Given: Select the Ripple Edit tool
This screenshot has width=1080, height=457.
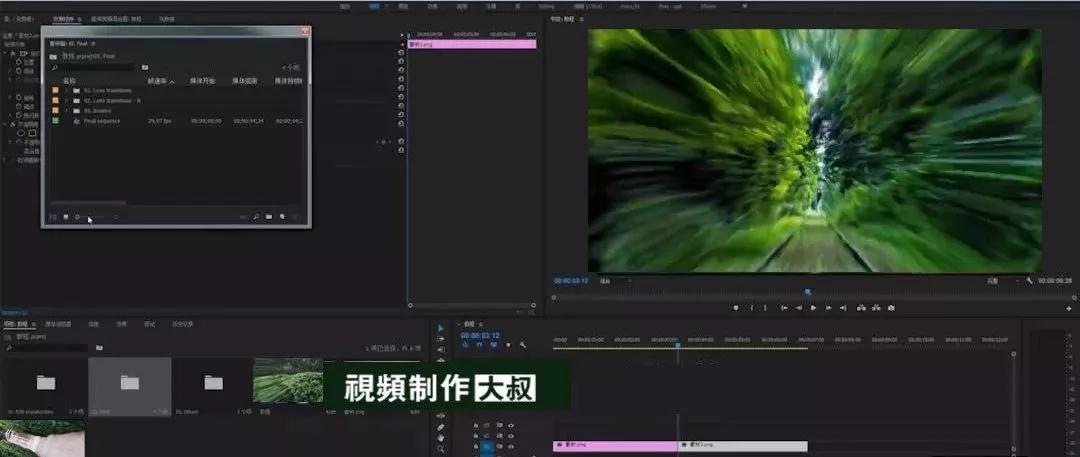Looking at the screenshot, I should [x=441, y=349].
